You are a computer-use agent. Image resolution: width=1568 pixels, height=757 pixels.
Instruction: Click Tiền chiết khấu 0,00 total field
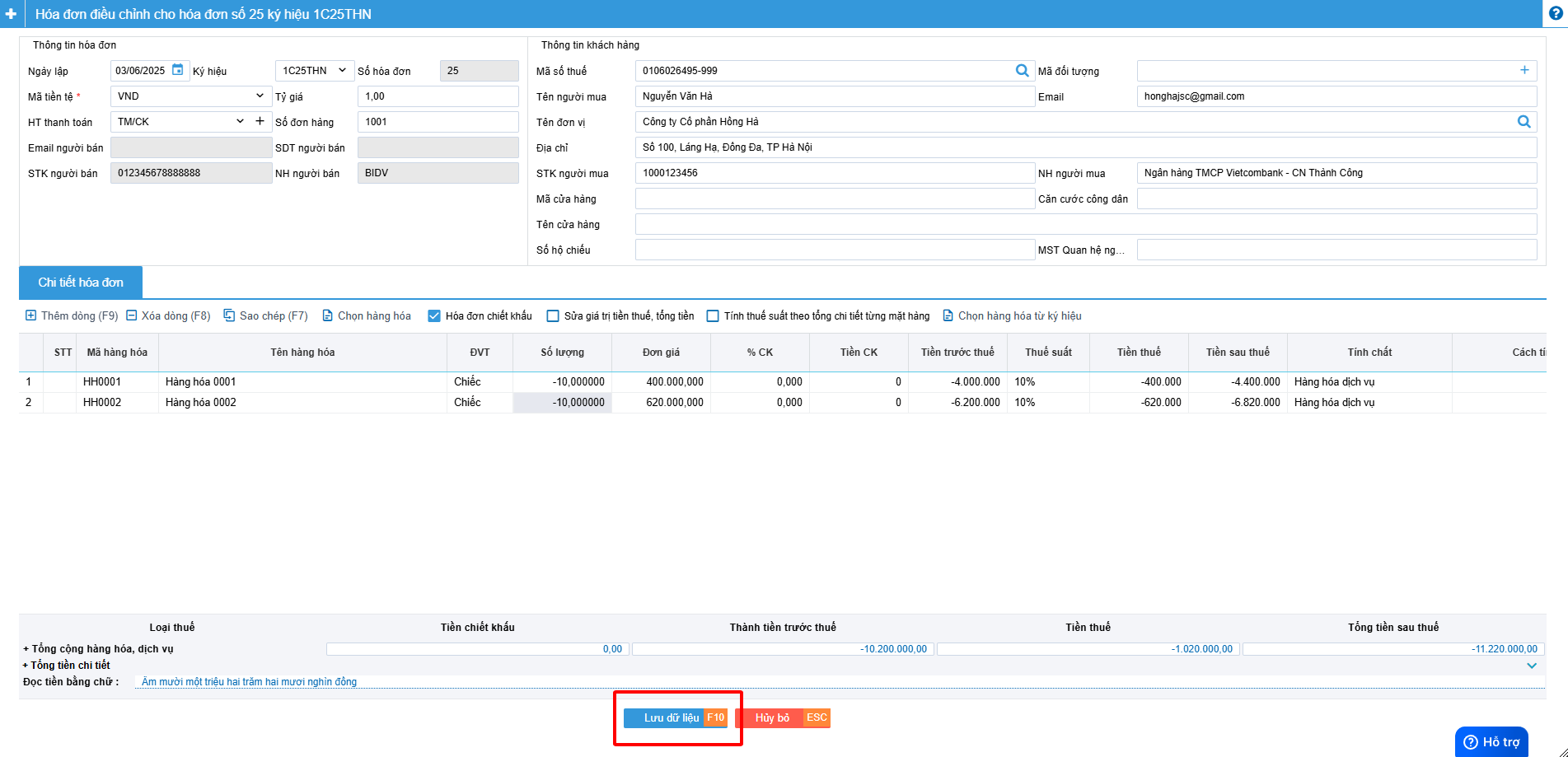pos(478,649)
